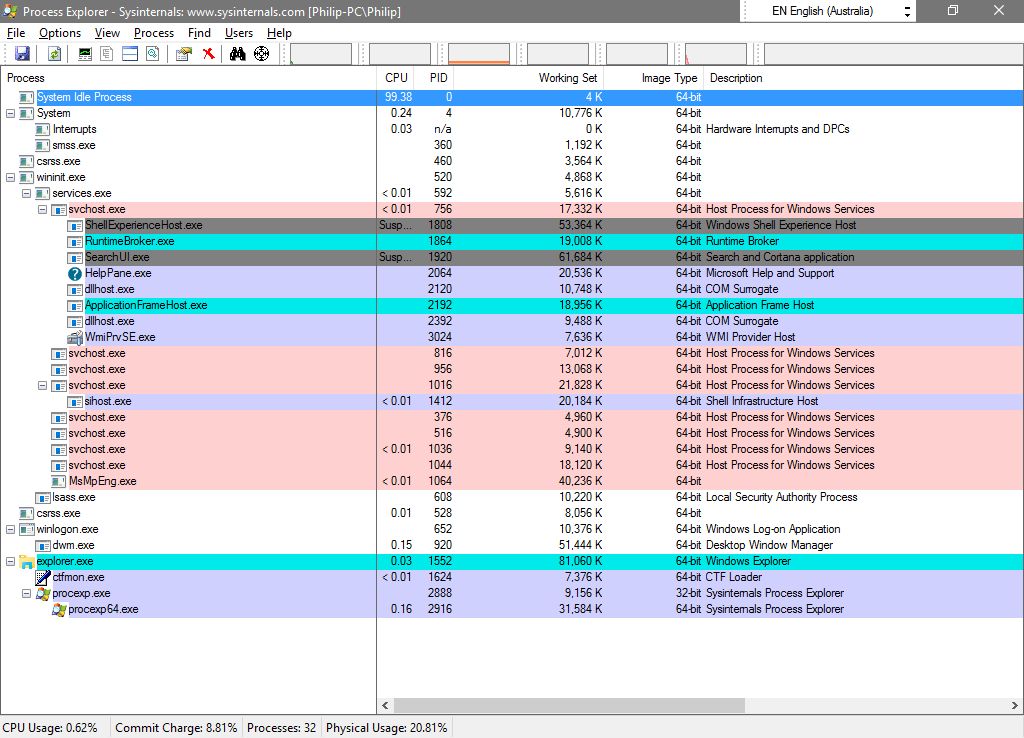Sort by the Process column header
The image size is (1024, 738).
(x=189, y=78)
